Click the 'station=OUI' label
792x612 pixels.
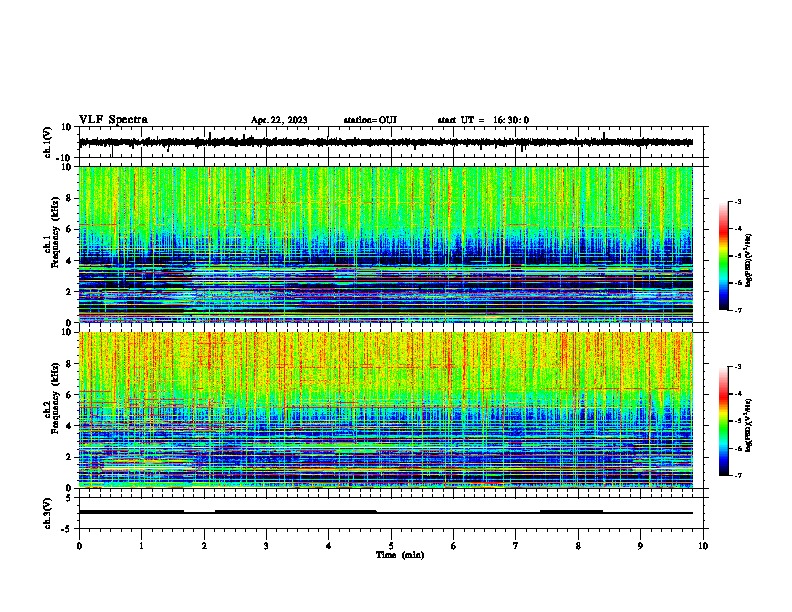pyautogui.click(x=370, y=120)
